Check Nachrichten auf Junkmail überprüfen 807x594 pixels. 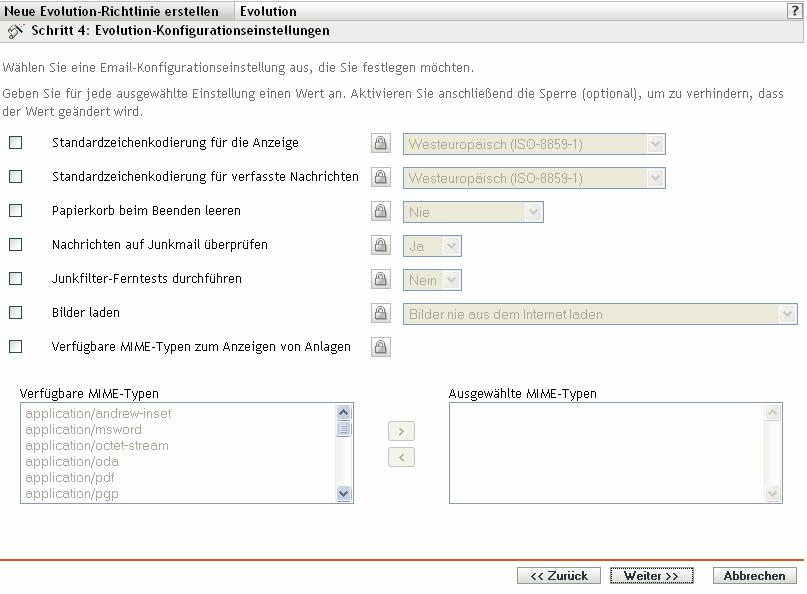click(x=15, y=244)
